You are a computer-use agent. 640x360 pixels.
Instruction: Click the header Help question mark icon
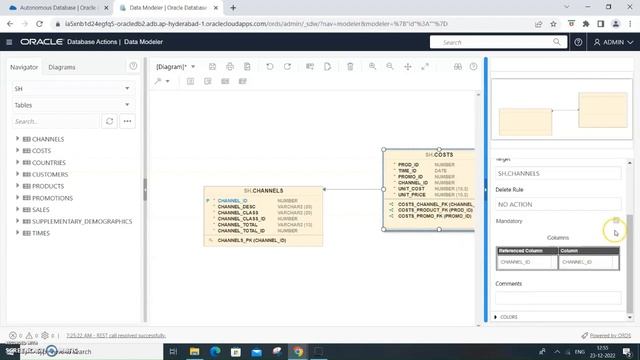pyautogui.click(x=578, y=42)
